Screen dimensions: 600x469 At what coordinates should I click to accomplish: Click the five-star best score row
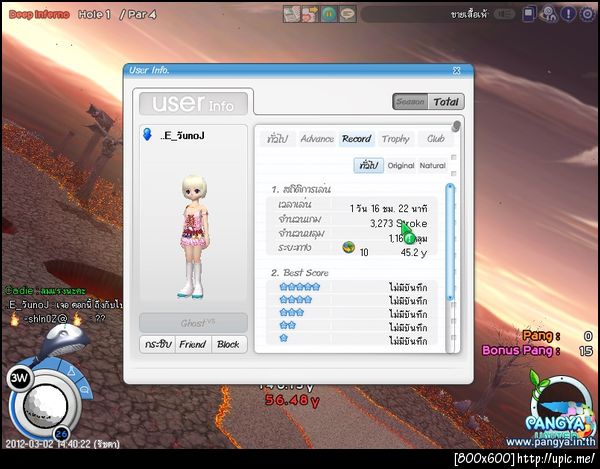pos(352,287)
